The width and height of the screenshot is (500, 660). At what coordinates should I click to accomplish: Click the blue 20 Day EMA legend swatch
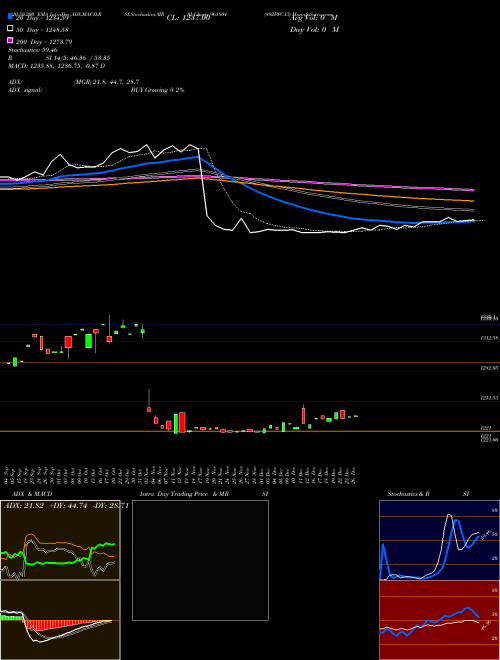pyautogui.click(x=11, y=16)
